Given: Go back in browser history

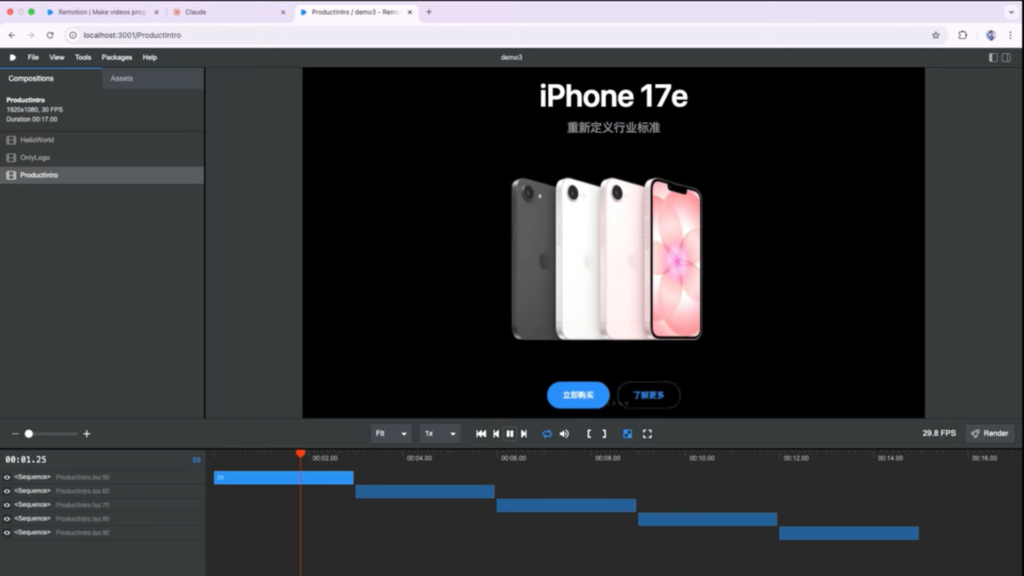Looking at the screenshot, I should 12,35.
